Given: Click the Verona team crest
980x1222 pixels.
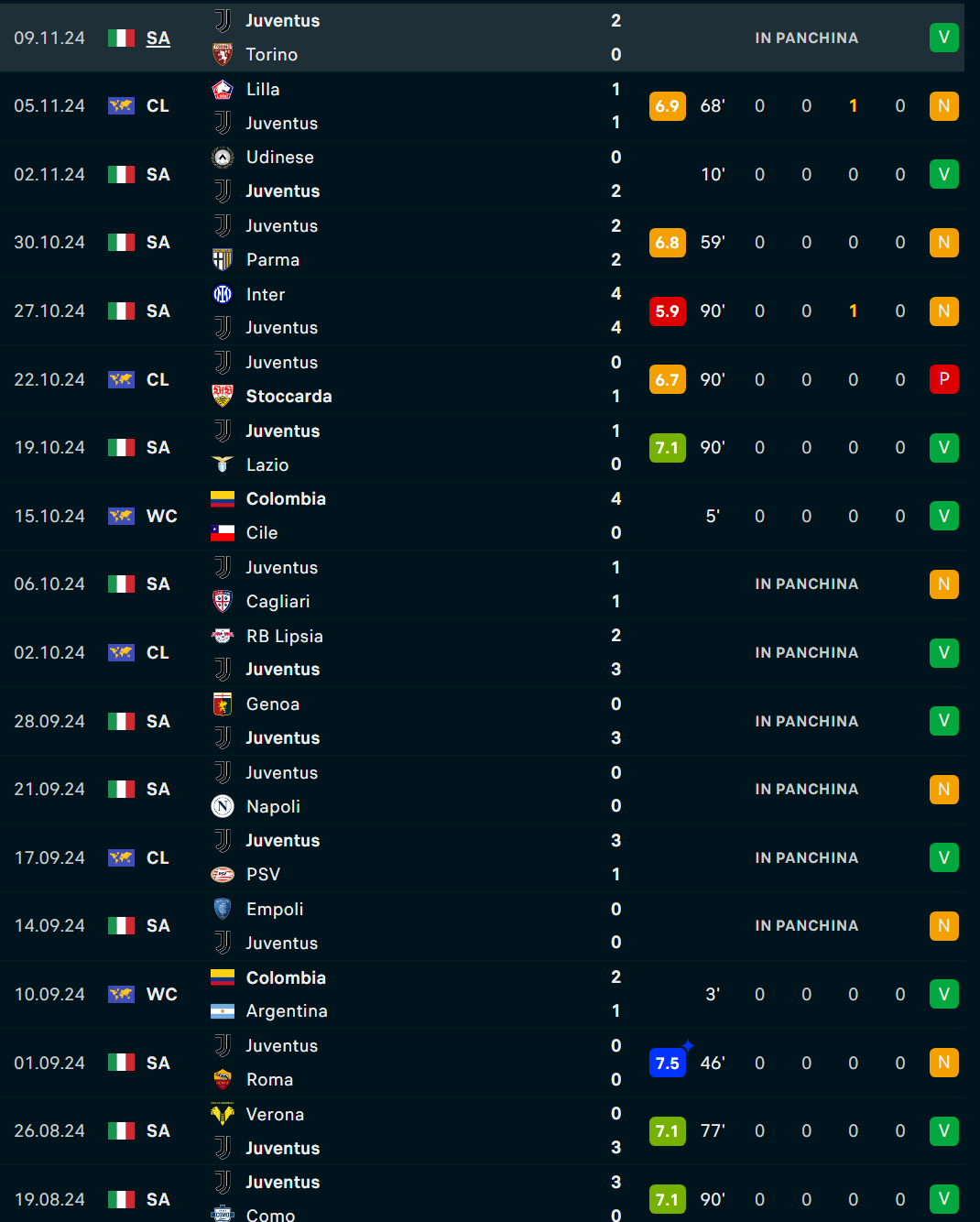Looking at the screenshot, I should point(223,1114).
